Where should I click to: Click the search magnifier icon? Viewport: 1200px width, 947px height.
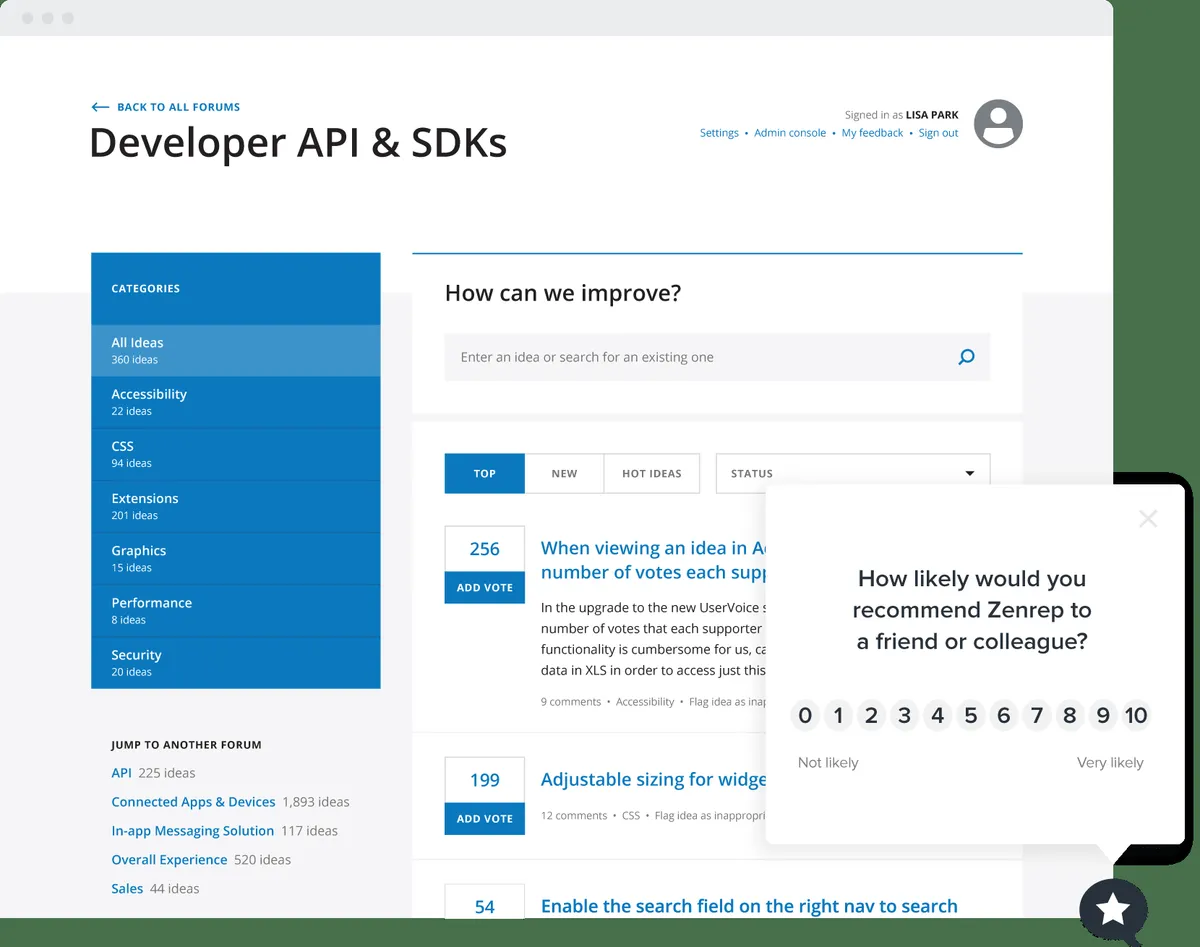click(966, 357)
